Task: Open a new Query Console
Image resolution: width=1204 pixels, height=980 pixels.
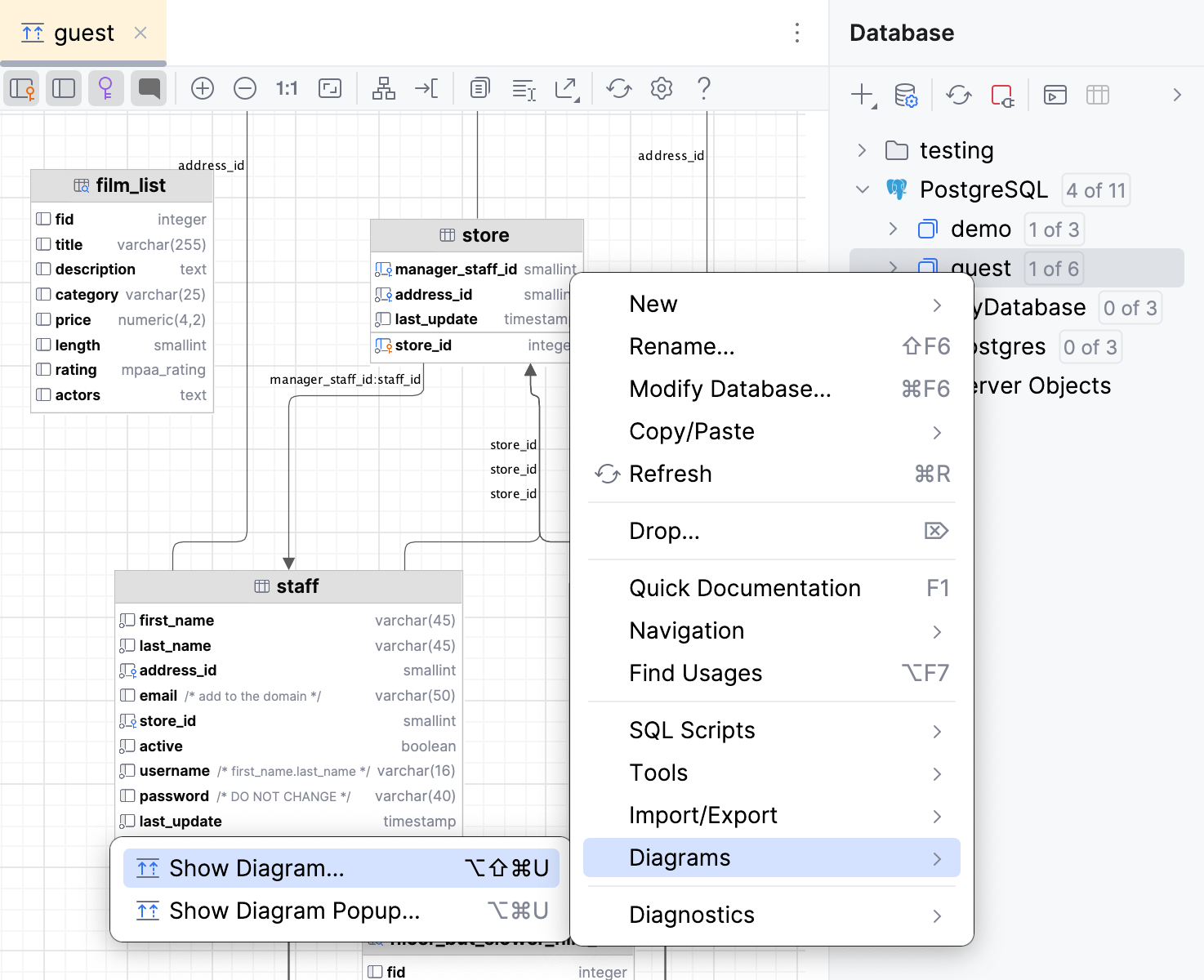Action: [1055, 95]
